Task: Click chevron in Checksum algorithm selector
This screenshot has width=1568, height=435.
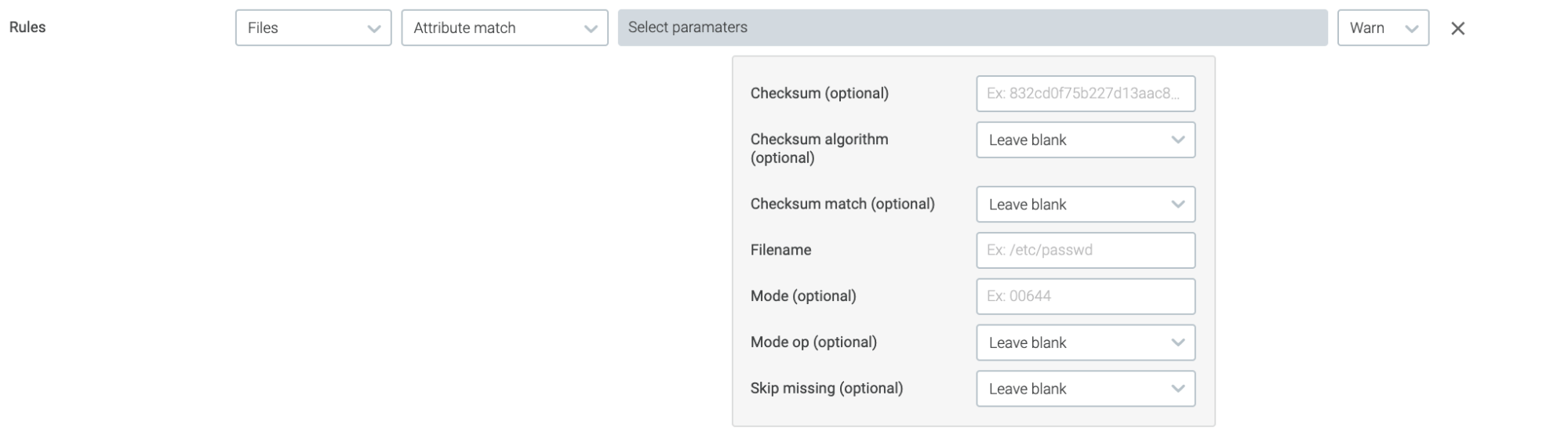Action: point(1177,140)
